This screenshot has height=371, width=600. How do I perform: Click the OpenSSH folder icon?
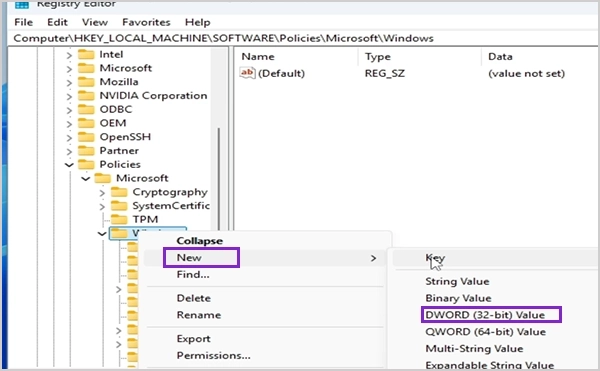click(x=86, y=137)
